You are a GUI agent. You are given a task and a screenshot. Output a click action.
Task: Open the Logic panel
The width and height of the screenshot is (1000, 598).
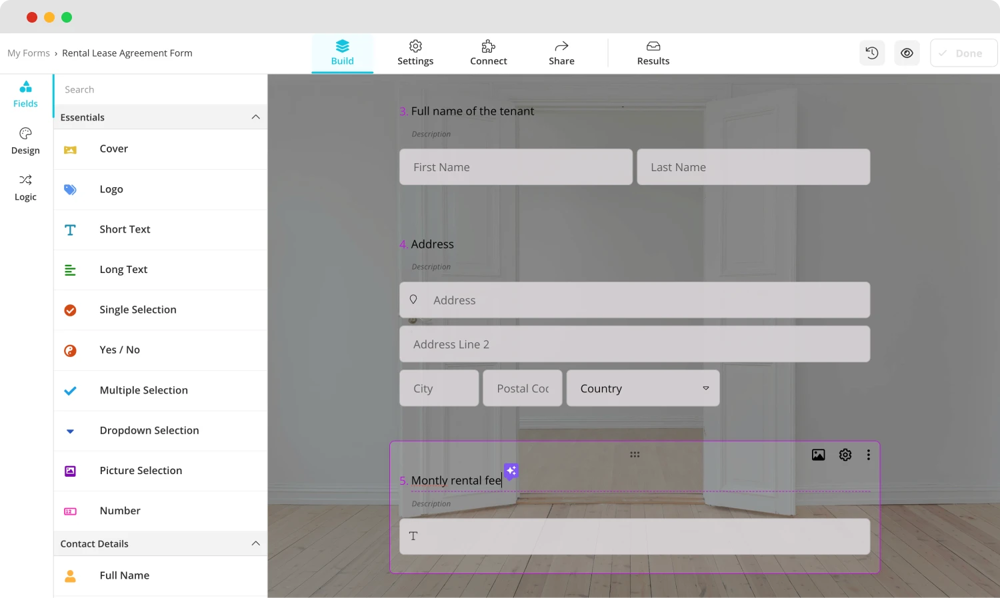24,189
